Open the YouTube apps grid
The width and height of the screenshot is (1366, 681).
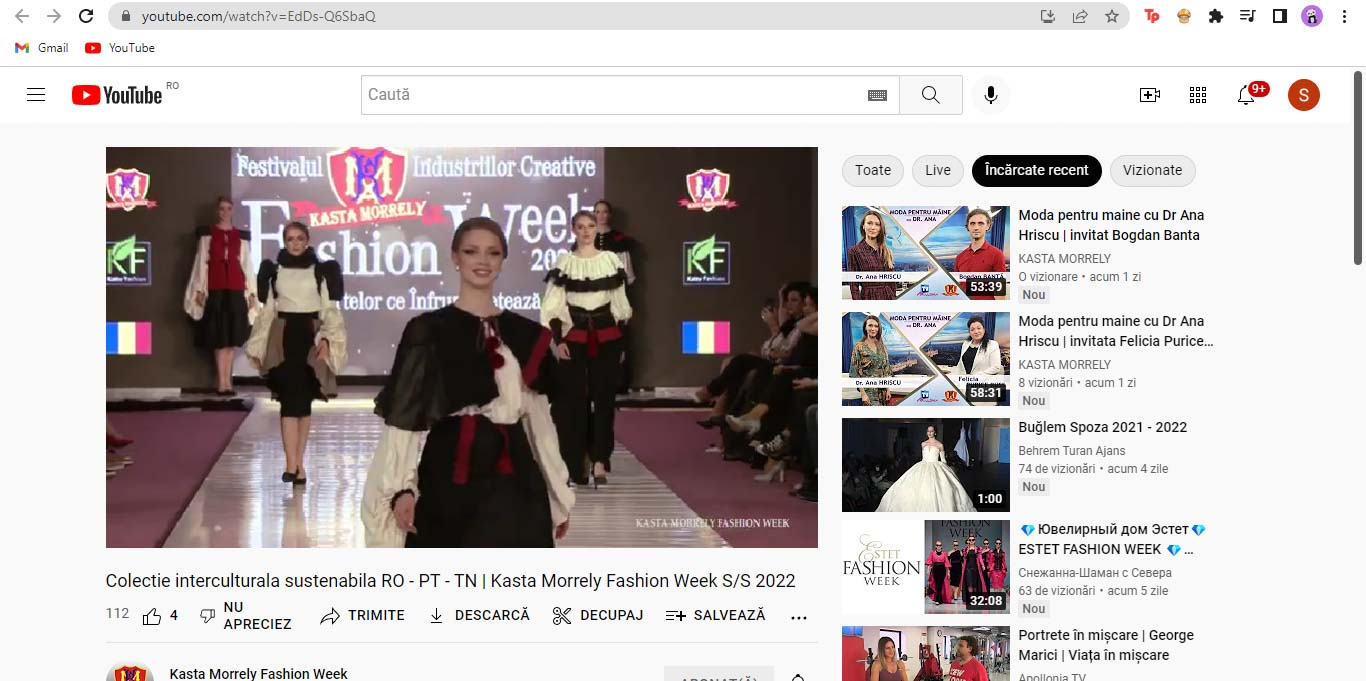[1198, 95]
